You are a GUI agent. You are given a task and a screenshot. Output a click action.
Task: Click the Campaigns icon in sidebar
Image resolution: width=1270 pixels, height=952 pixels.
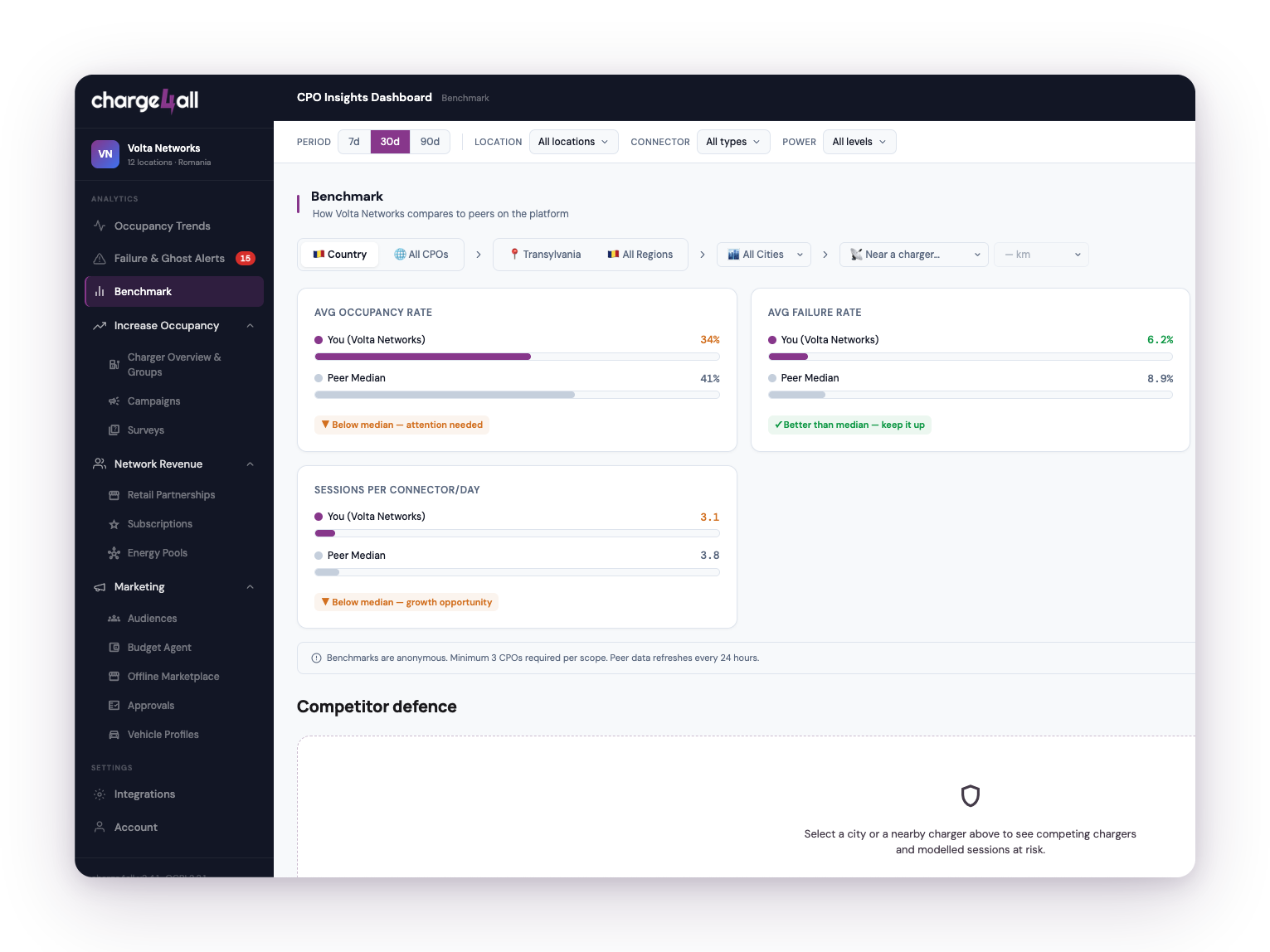click(x=114, y=401)
